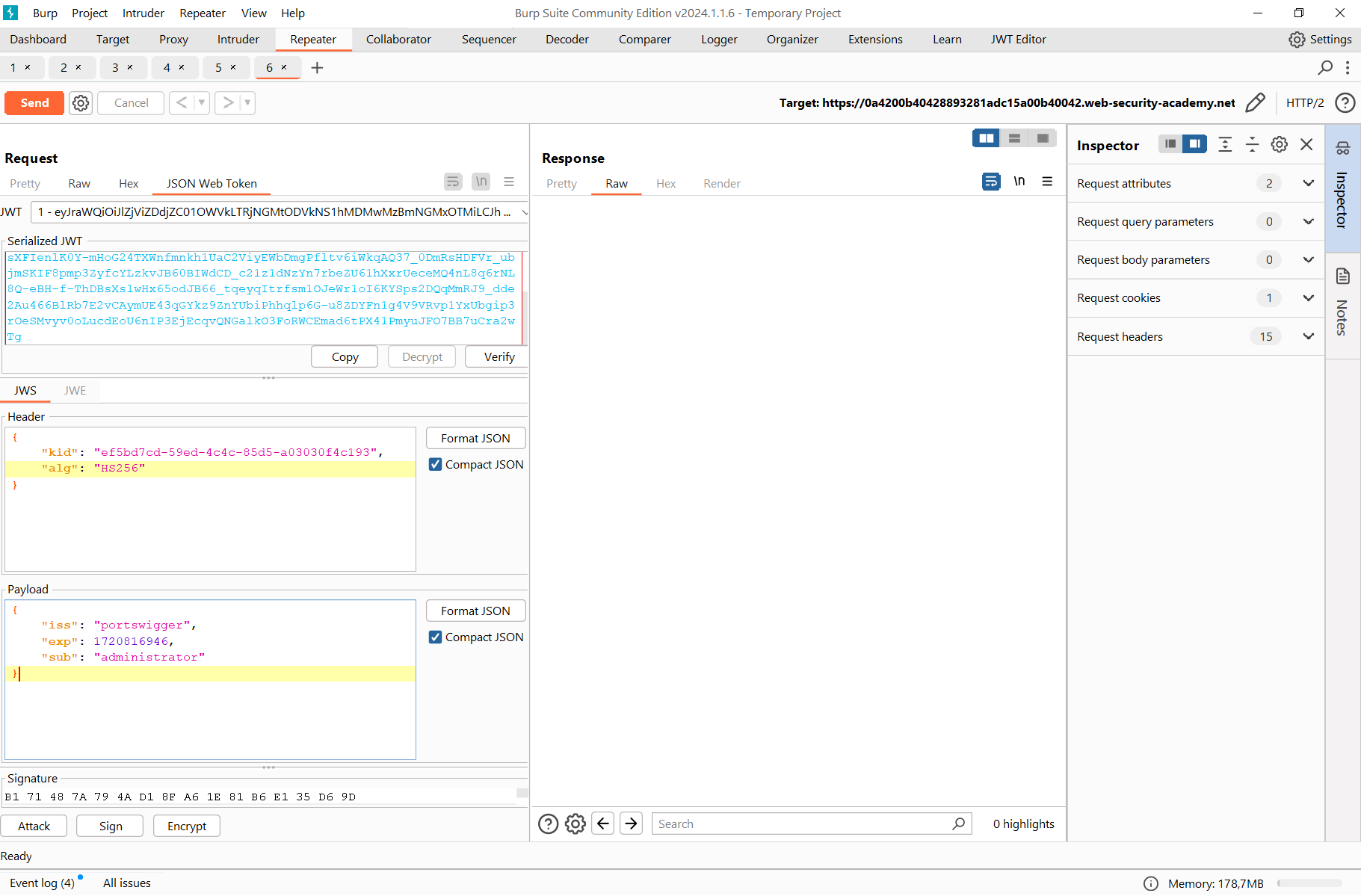Click HTTP/2 protocol selector
Image resolution: width=1361 pixels, height=896 pixels.
(x=1305, y=103)
